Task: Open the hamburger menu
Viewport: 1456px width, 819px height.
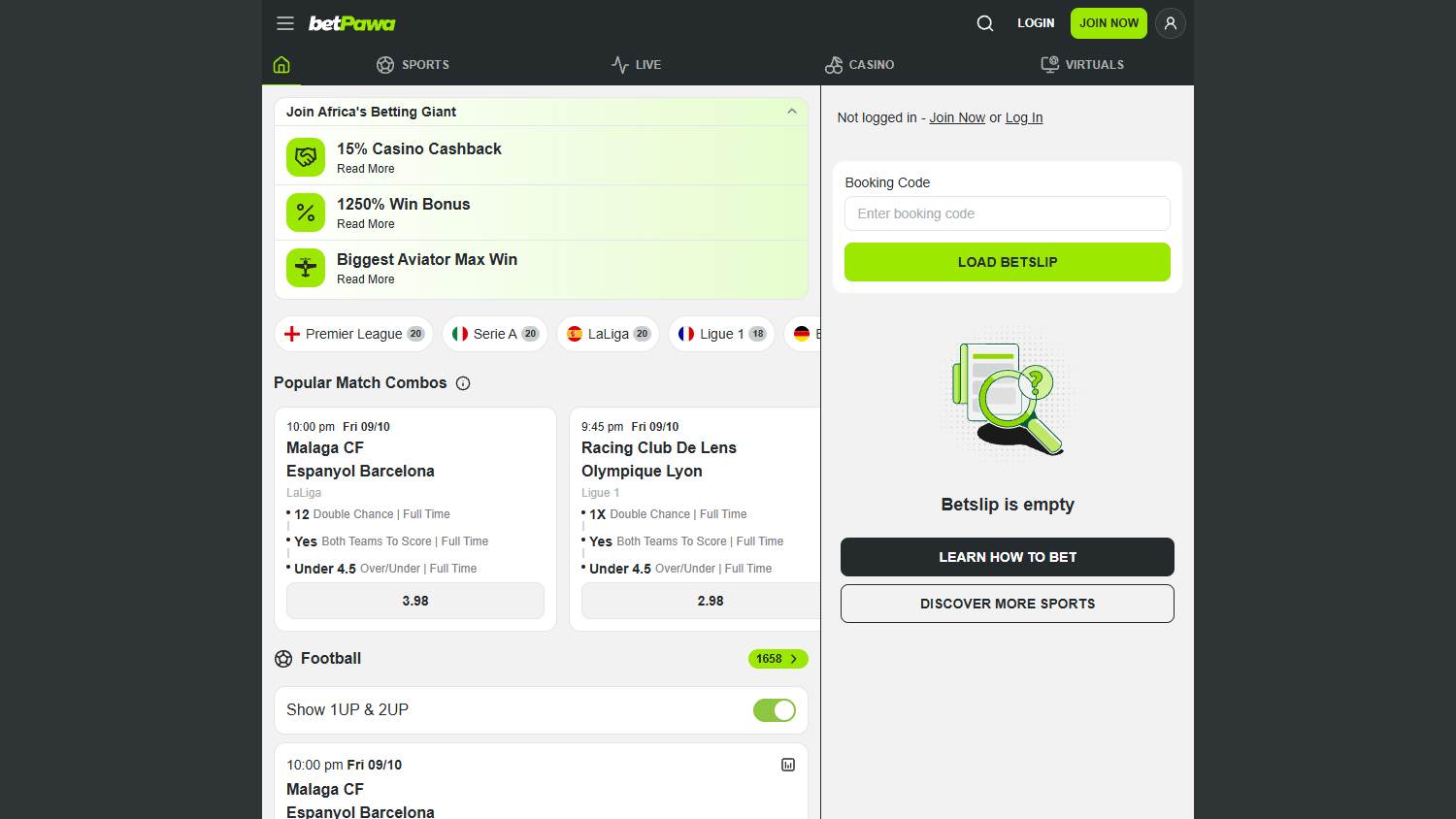Action: 285,23
